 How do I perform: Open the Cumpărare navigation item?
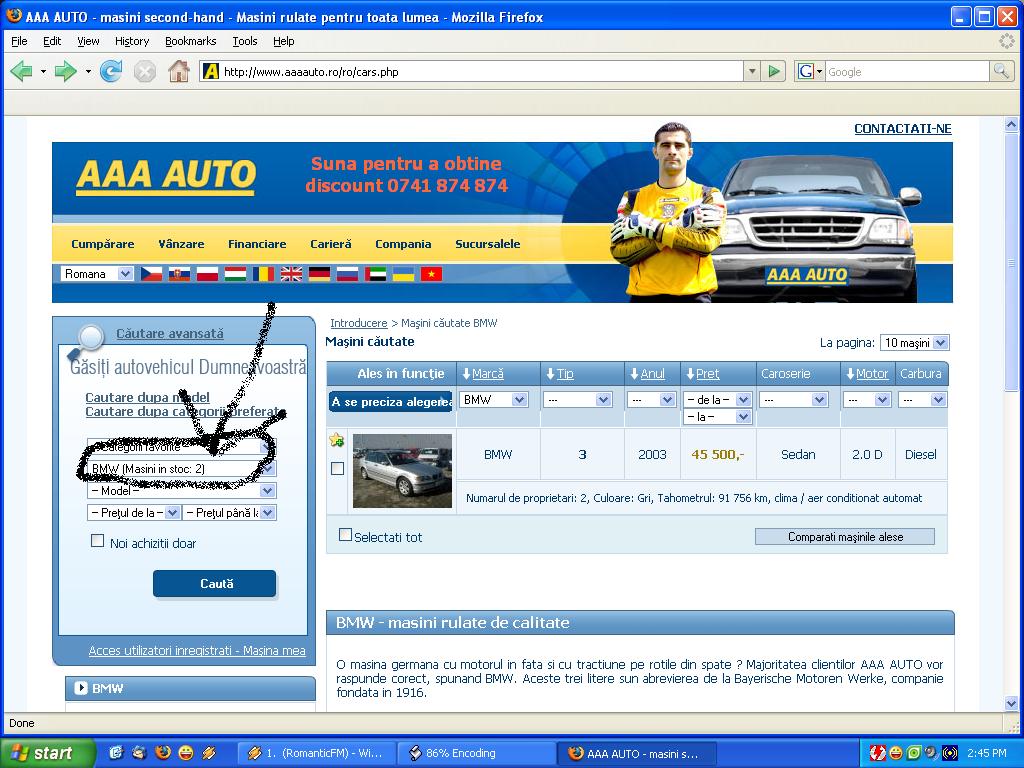(103, 244)
